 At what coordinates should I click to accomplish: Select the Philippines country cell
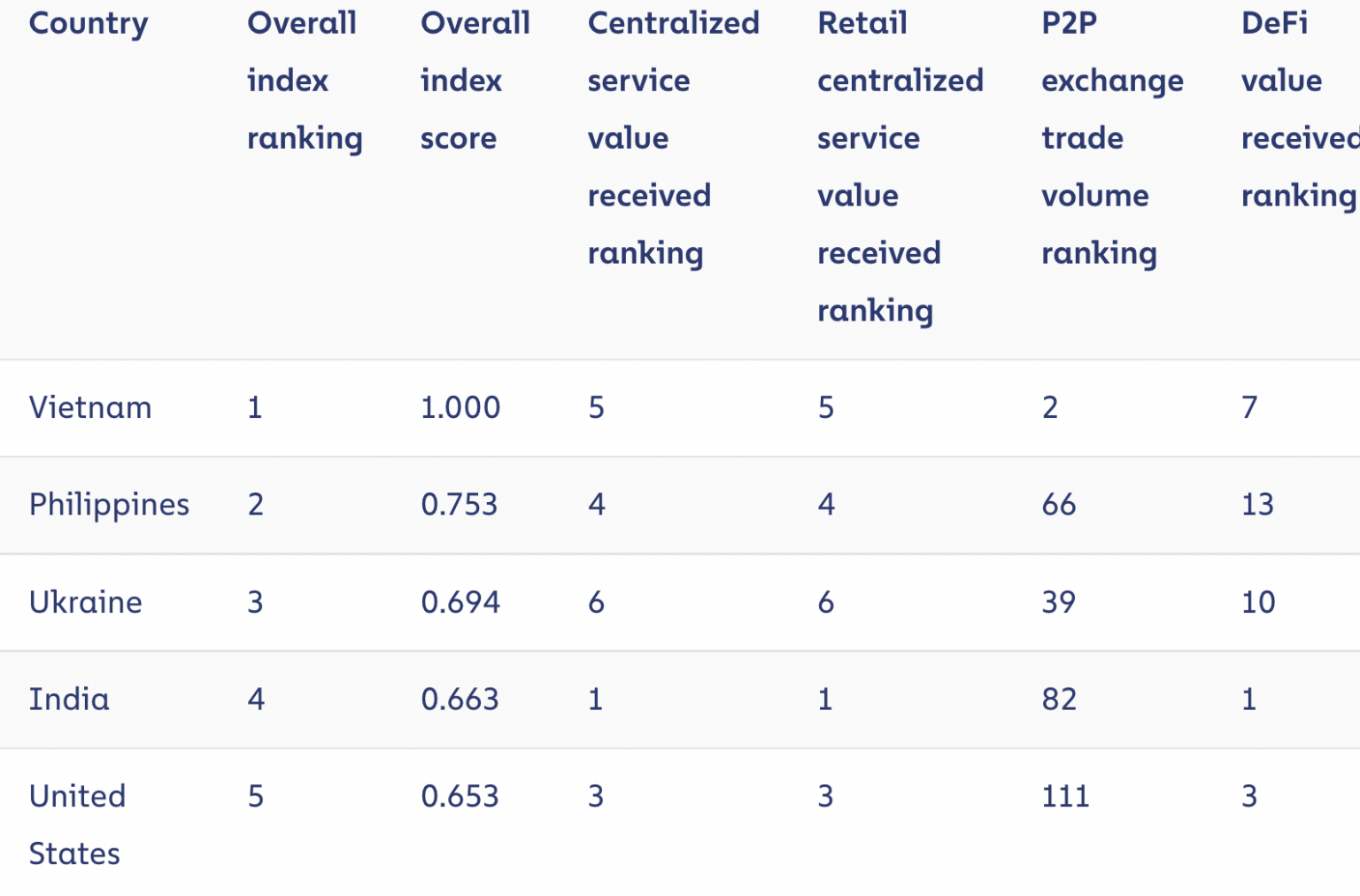[x=109, y=505]
